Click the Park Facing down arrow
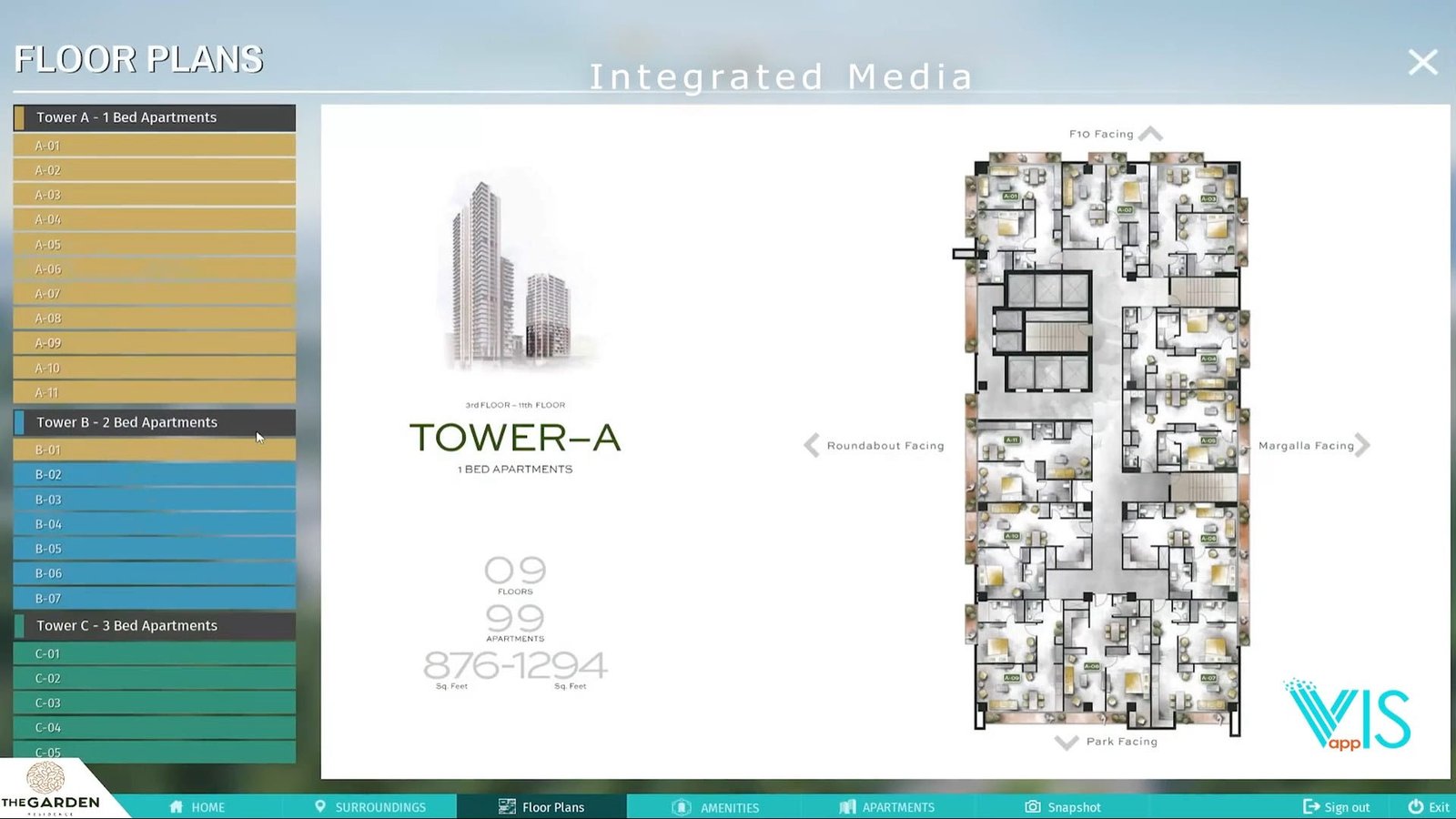 (x=1066, y=743)
